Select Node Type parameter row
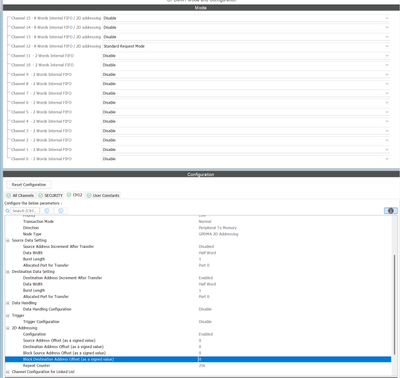The width and height of the screenshot is (400, 378). tap(198, 234)
